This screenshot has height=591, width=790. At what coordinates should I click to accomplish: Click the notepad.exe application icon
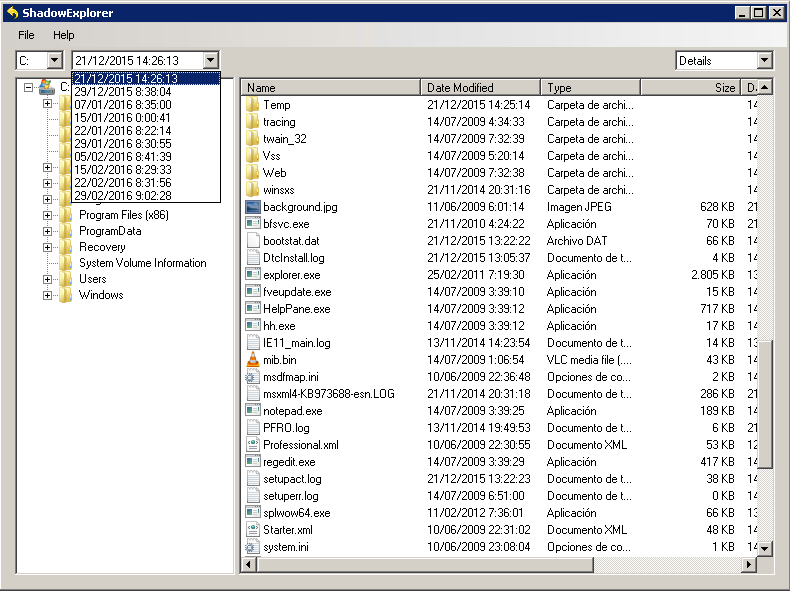252,411
